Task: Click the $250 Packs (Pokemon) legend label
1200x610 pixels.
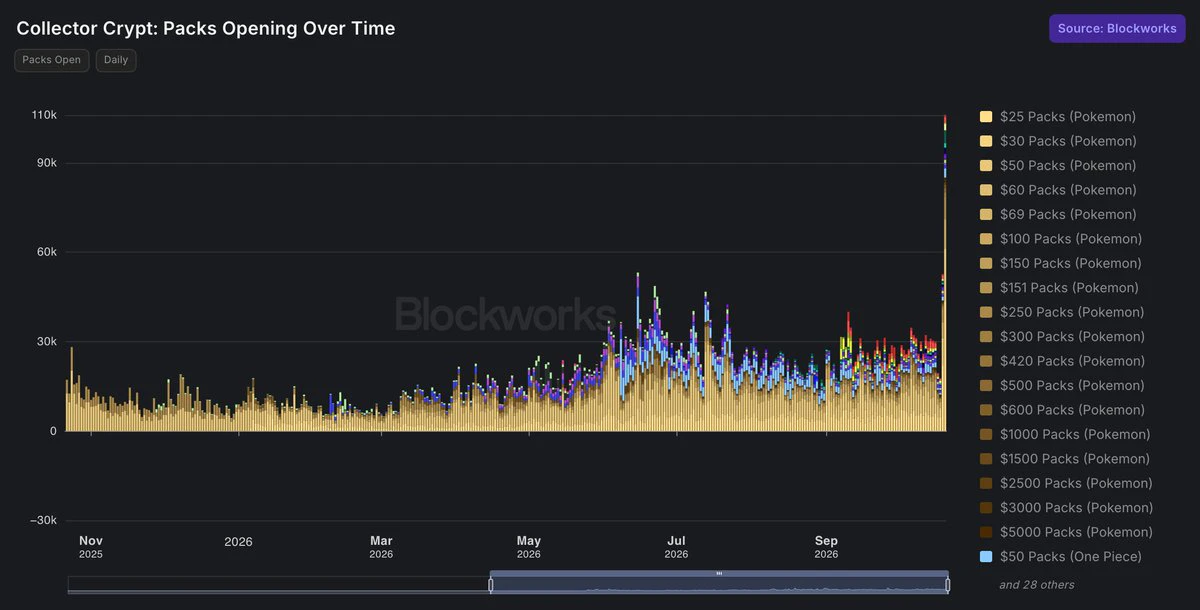Action: coord(1072,312)
